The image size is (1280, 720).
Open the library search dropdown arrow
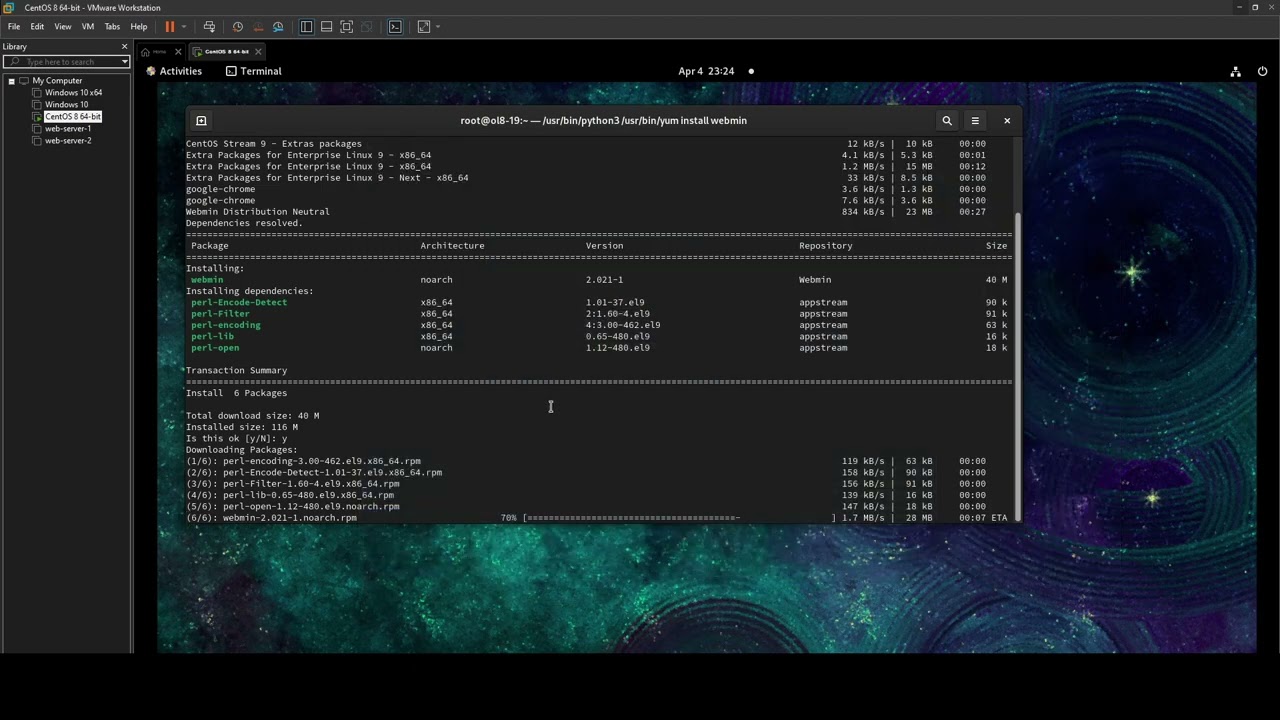(125, 62)
